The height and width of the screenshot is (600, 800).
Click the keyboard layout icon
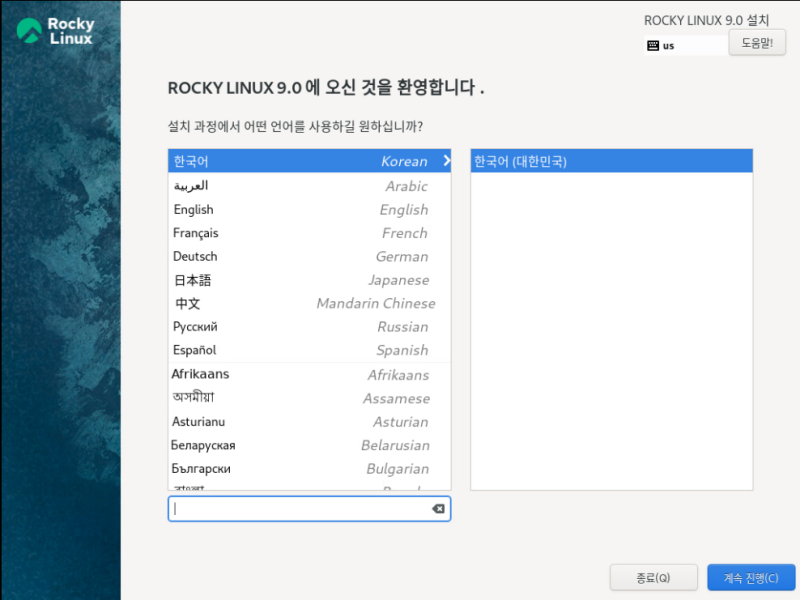coord(653,46)
